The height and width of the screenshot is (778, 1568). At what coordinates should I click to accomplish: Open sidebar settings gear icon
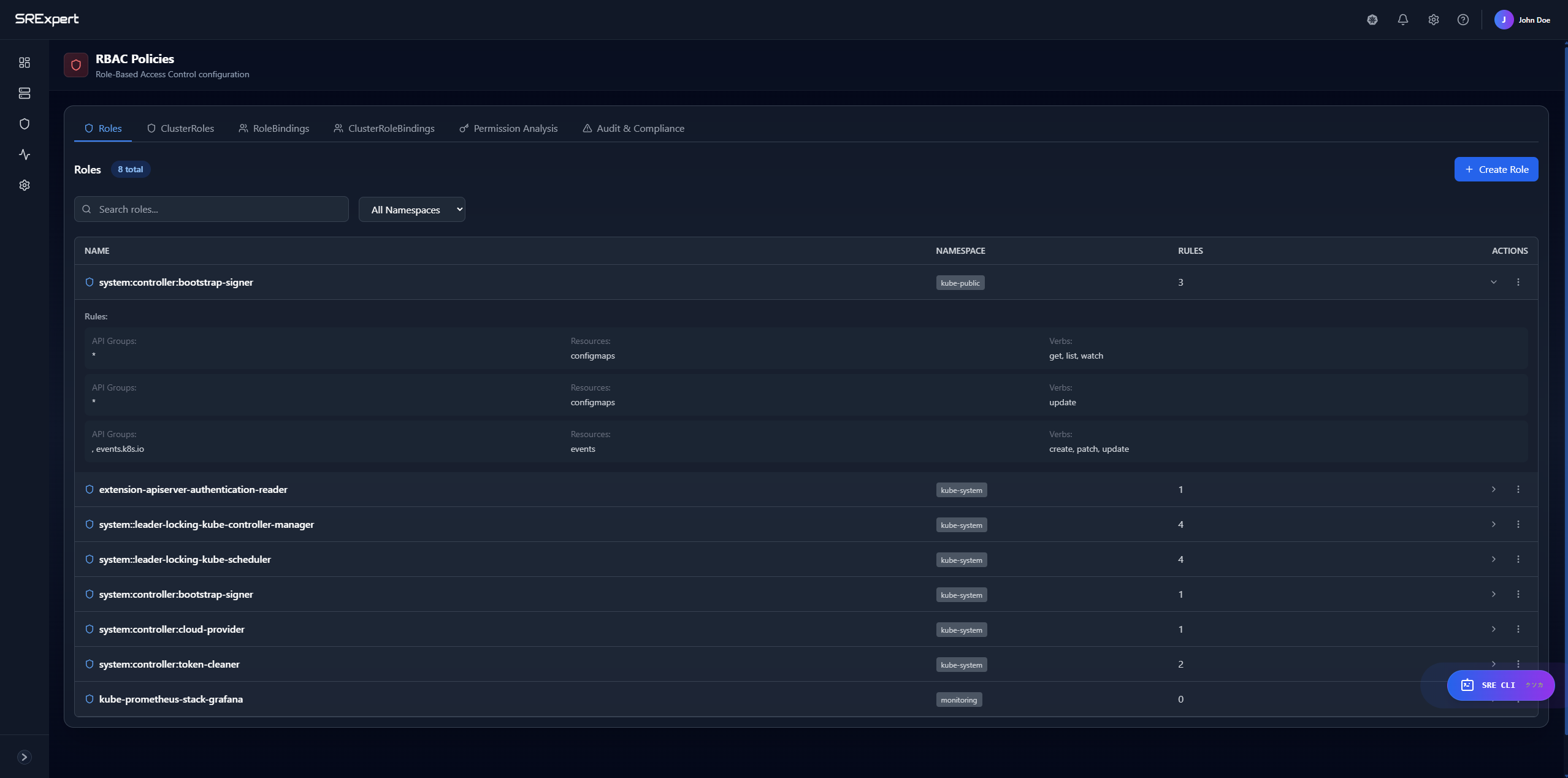click(24, 185)
